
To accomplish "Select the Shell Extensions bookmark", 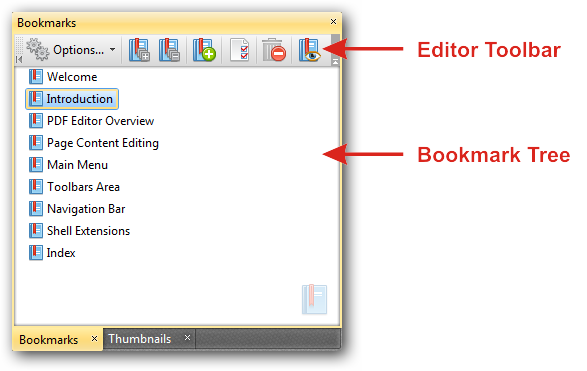I will 79,231.
